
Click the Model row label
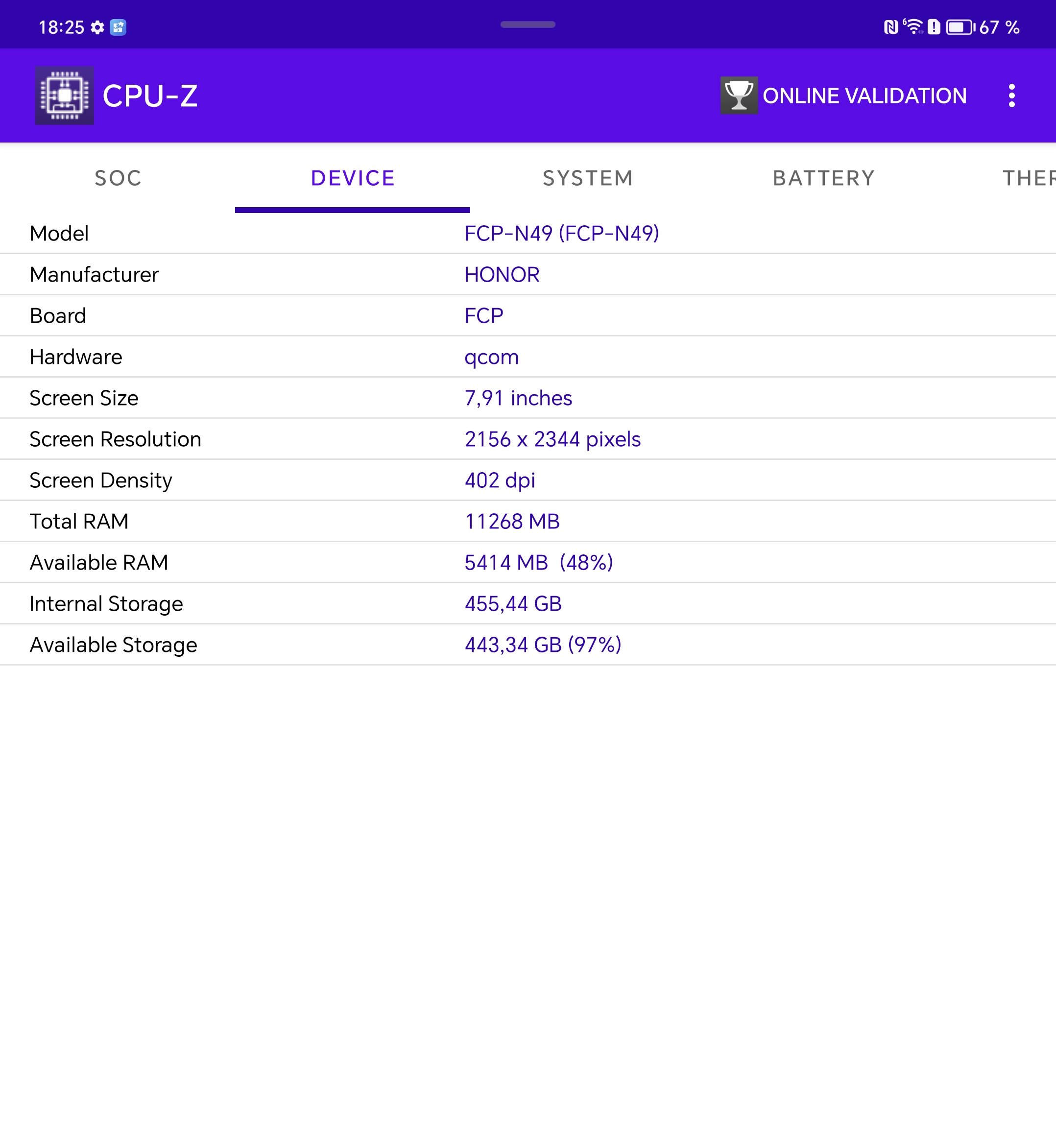[59, 233]
